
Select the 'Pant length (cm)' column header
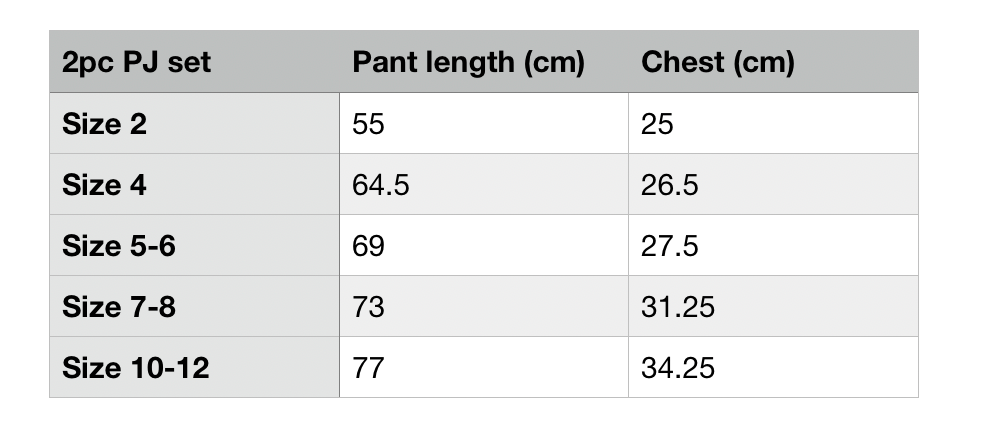click(467, 63)
